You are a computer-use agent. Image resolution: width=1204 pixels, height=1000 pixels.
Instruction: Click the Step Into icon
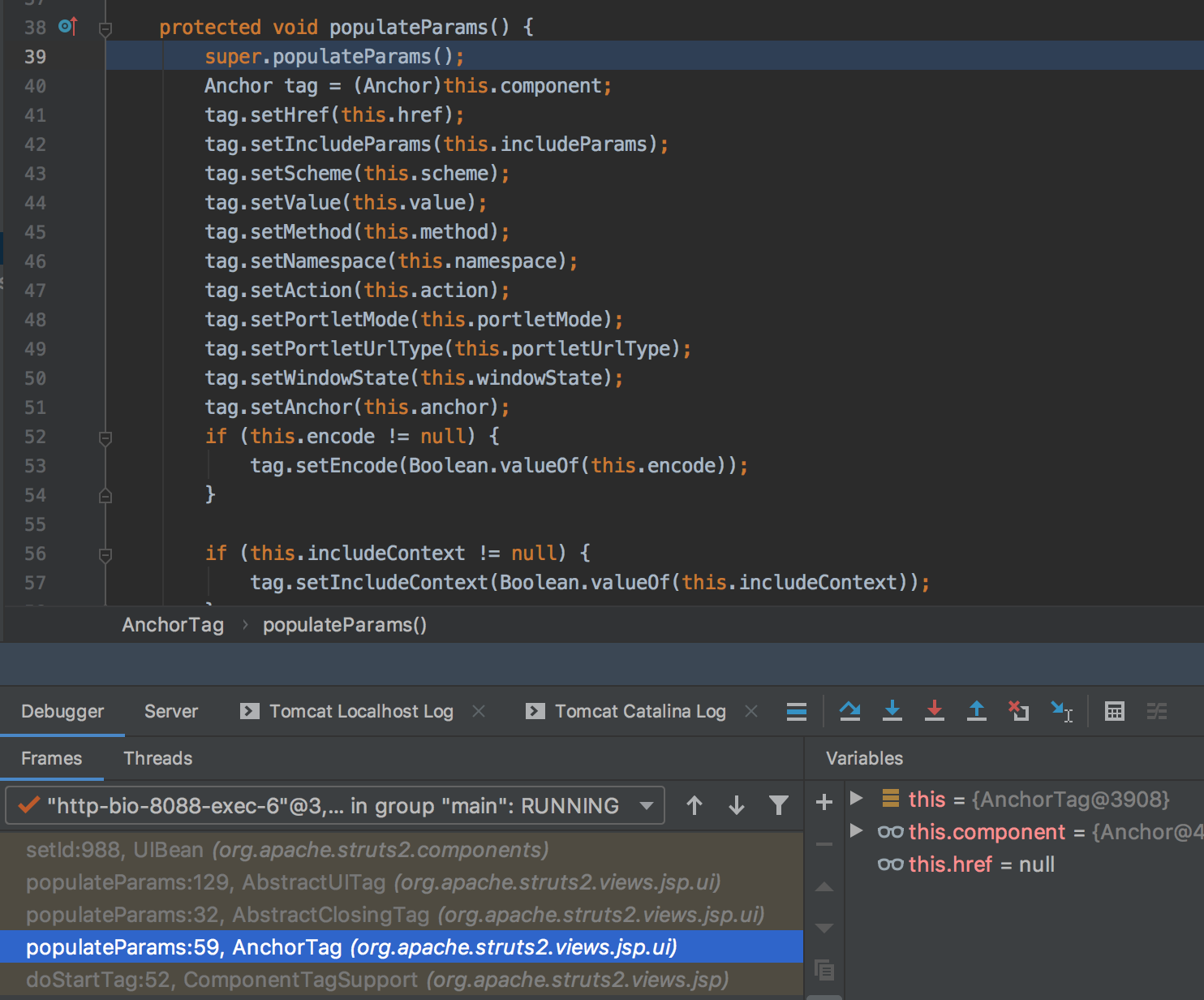click(x=892, y=711)
